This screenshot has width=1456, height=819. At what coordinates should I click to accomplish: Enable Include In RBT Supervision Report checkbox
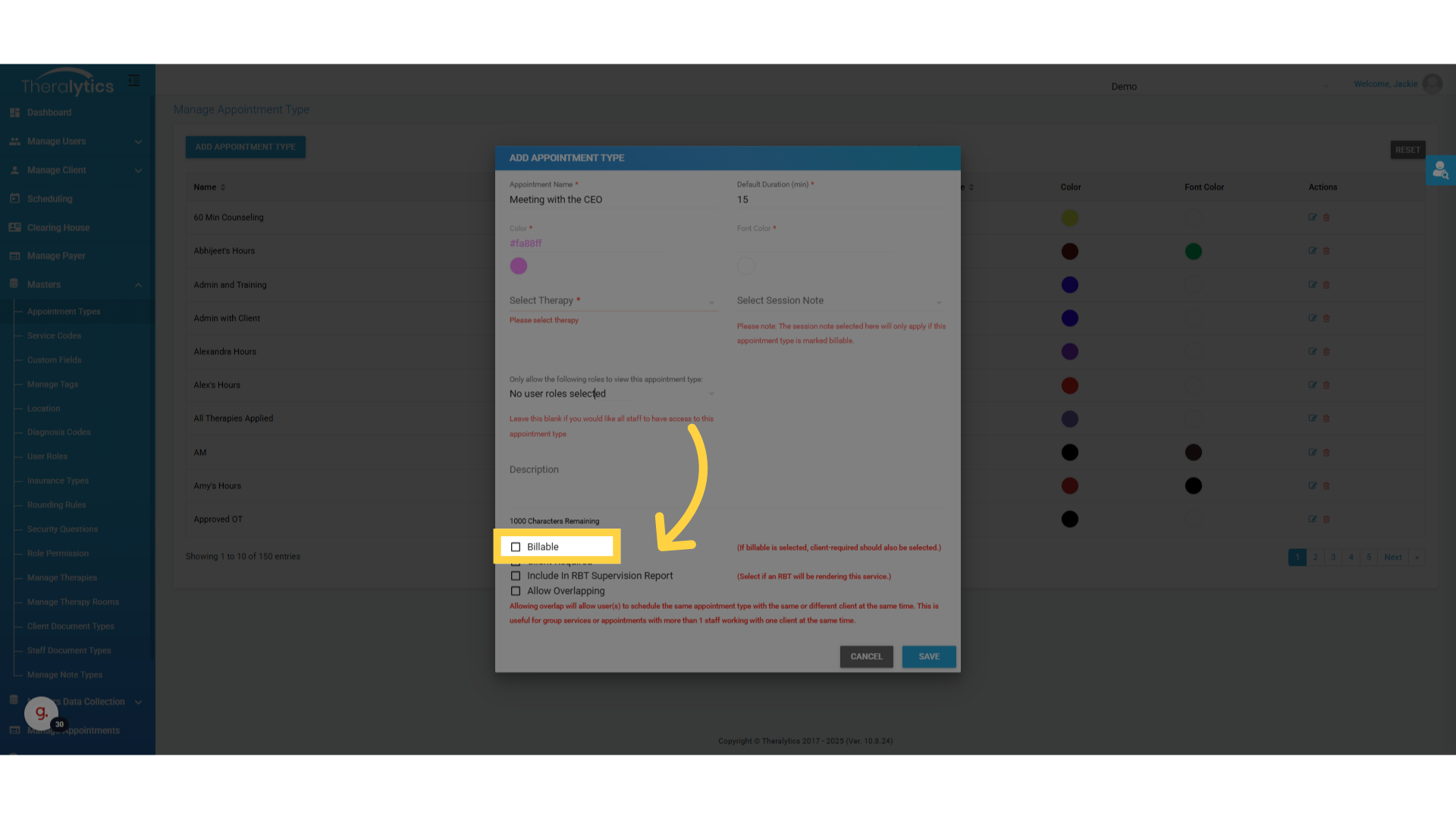coord(516,576)
